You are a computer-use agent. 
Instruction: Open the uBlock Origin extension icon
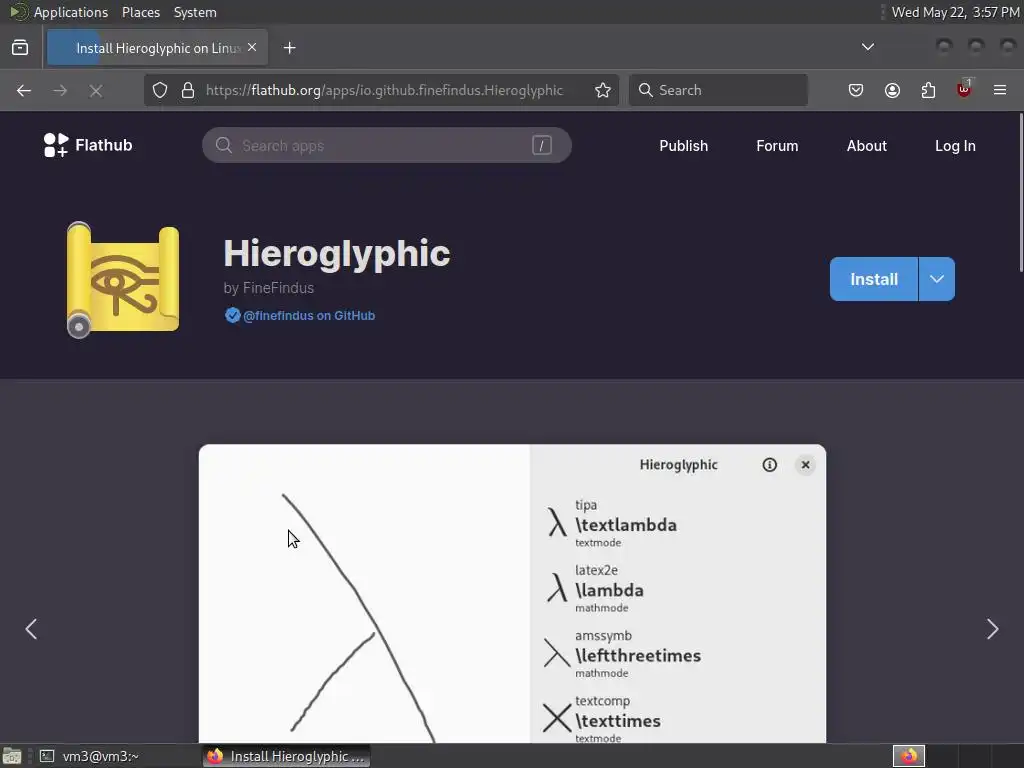(x=964, y=89)
